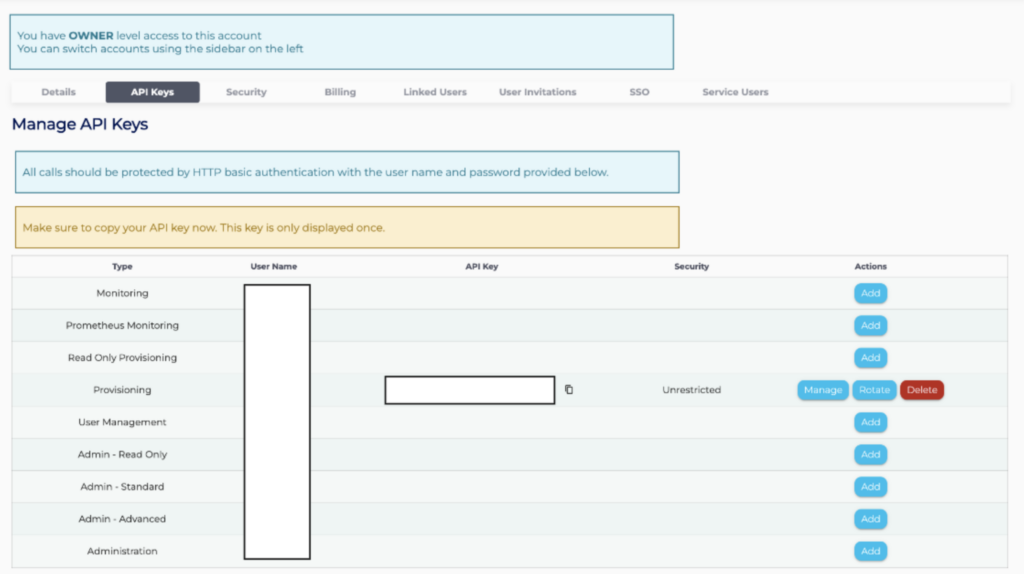Add a Read Only Provisioning key
The width and height of the screenshot is (1024, 574).
870,358
